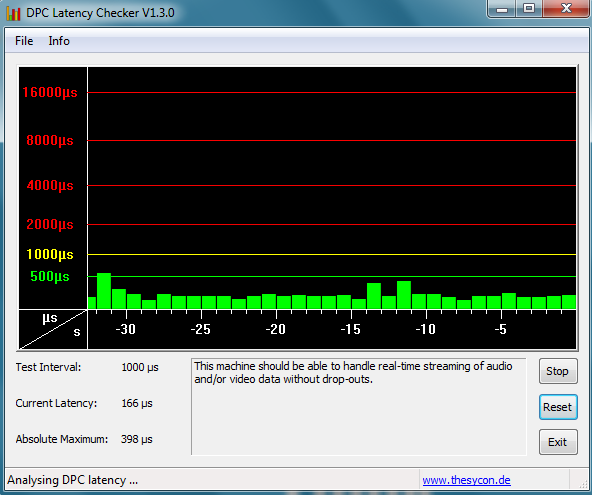Click the Exit button
This screenshot has width=592, height=495.
pyautogui.click(x=558, y=442)
